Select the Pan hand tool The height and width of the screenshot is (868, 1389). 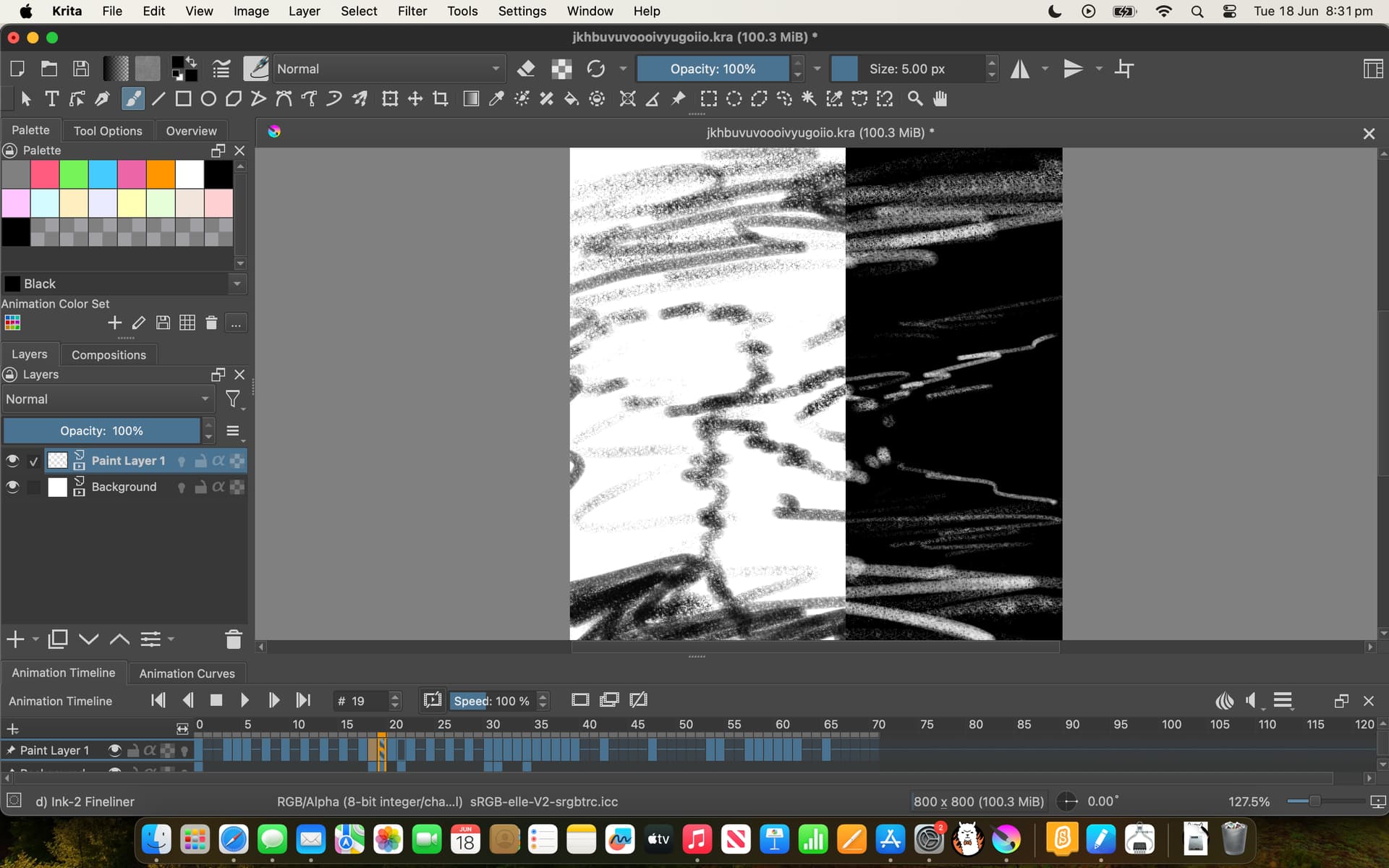[x=940, y=99]
